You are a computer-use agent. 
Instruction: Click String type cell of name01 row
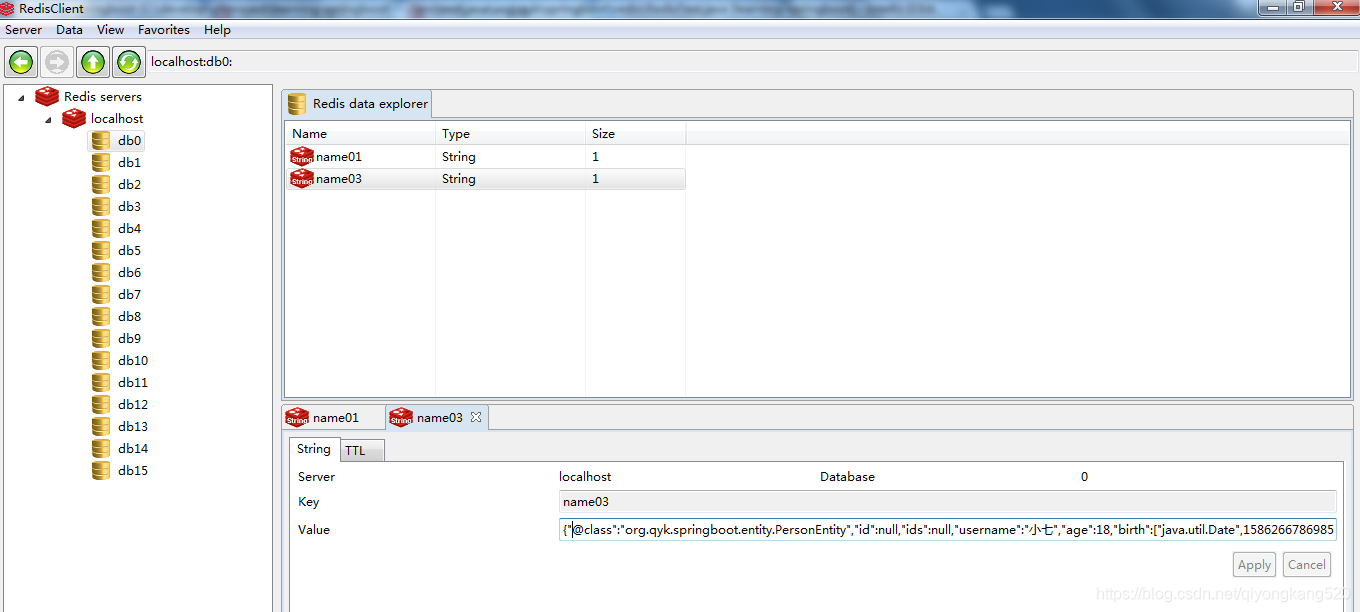pyautogui.click(x=459, y=157)
